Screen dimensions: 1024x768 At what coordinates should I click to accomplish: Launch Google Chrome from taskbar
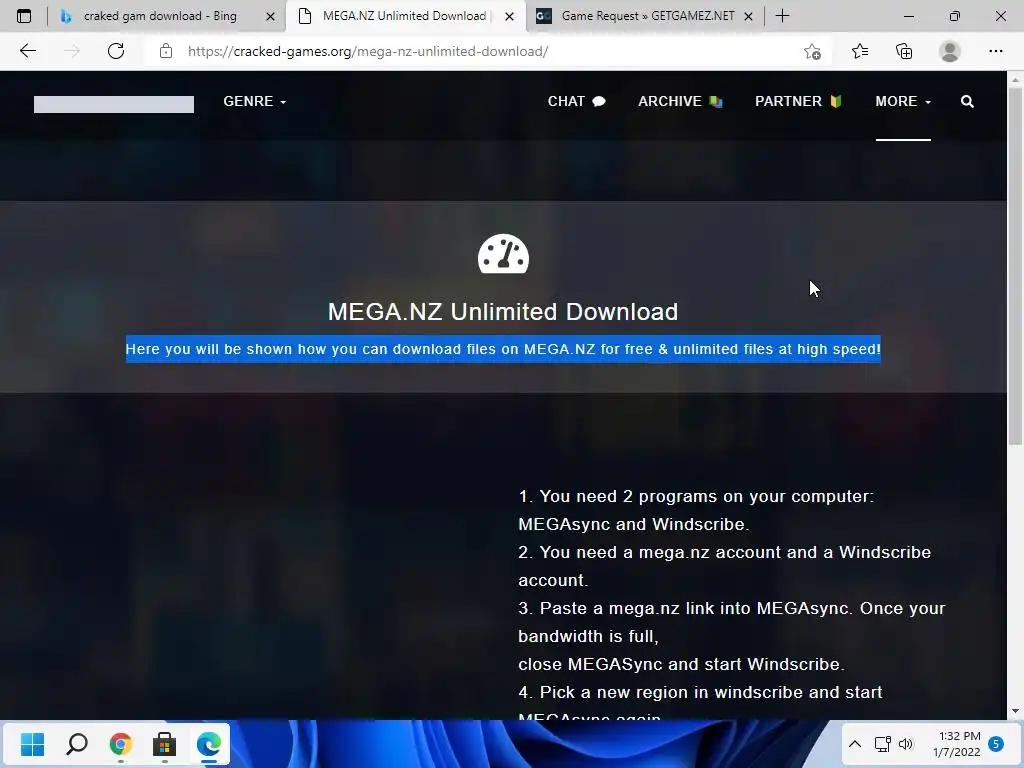[x=121, y=744]
